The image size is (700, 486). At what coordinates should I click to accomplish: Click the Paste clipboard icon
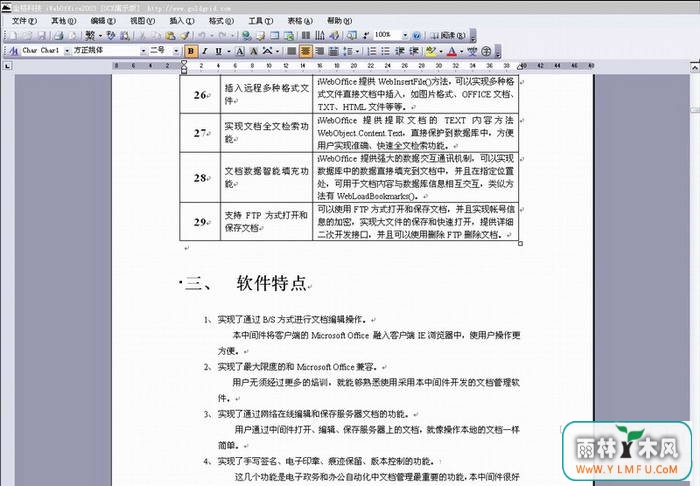(170, 36)
